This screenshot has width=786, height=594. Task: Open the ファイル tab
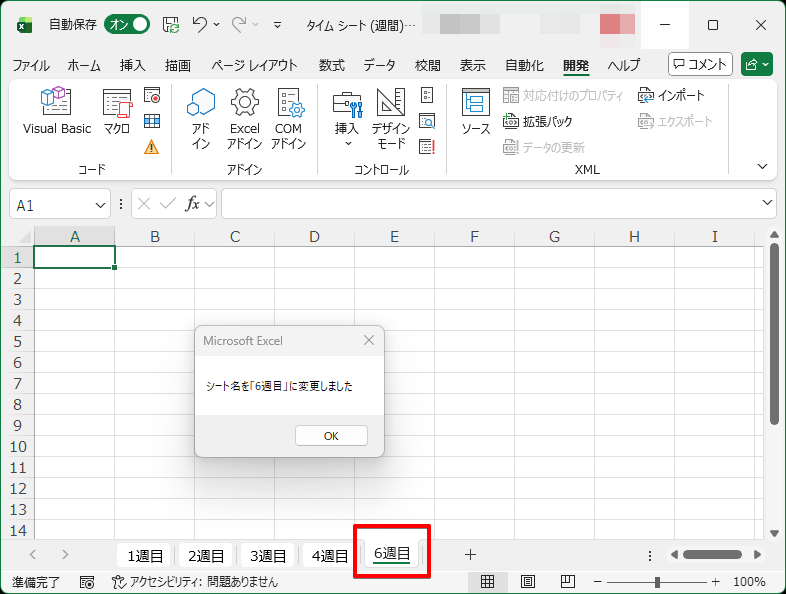coord(31,65)
